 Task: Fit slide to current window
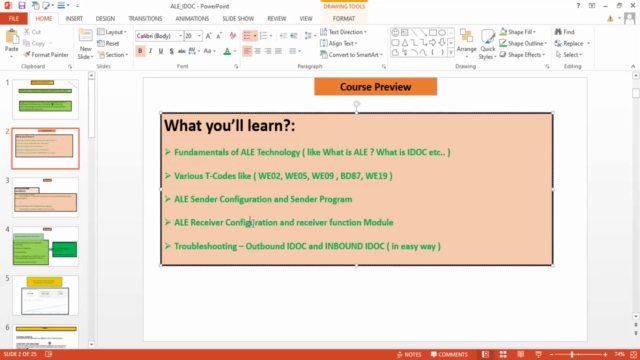[x=633, y=354]
